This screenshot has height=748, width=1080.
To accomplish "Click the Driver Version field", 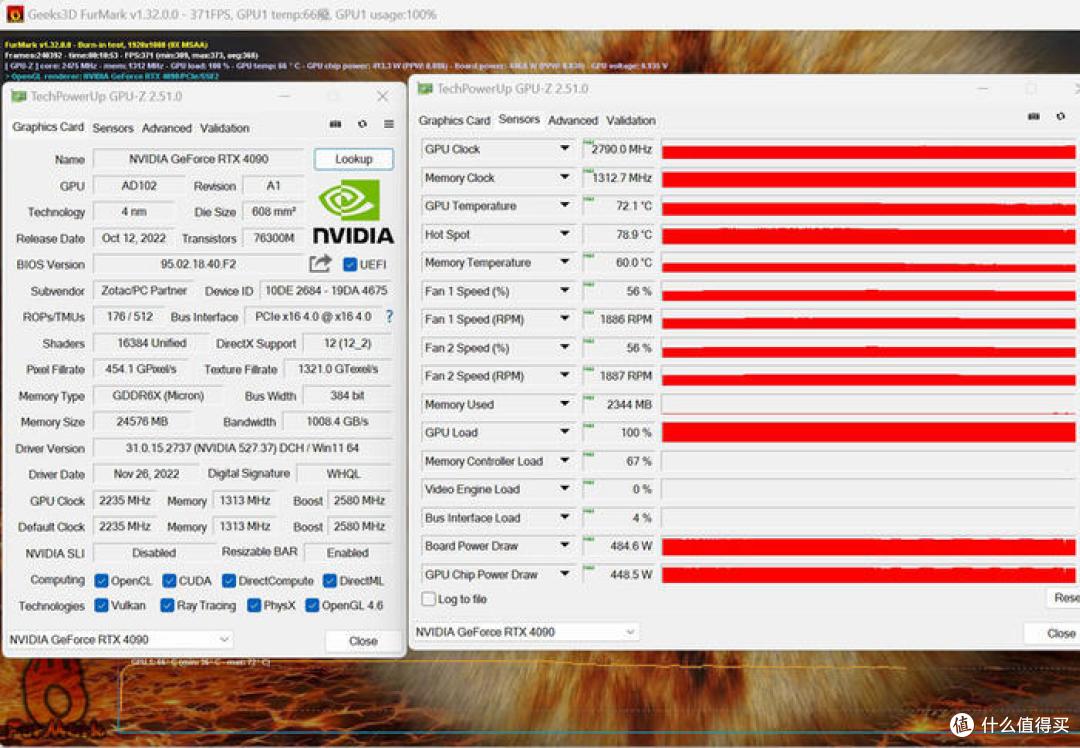I will [x=242, y=448].
